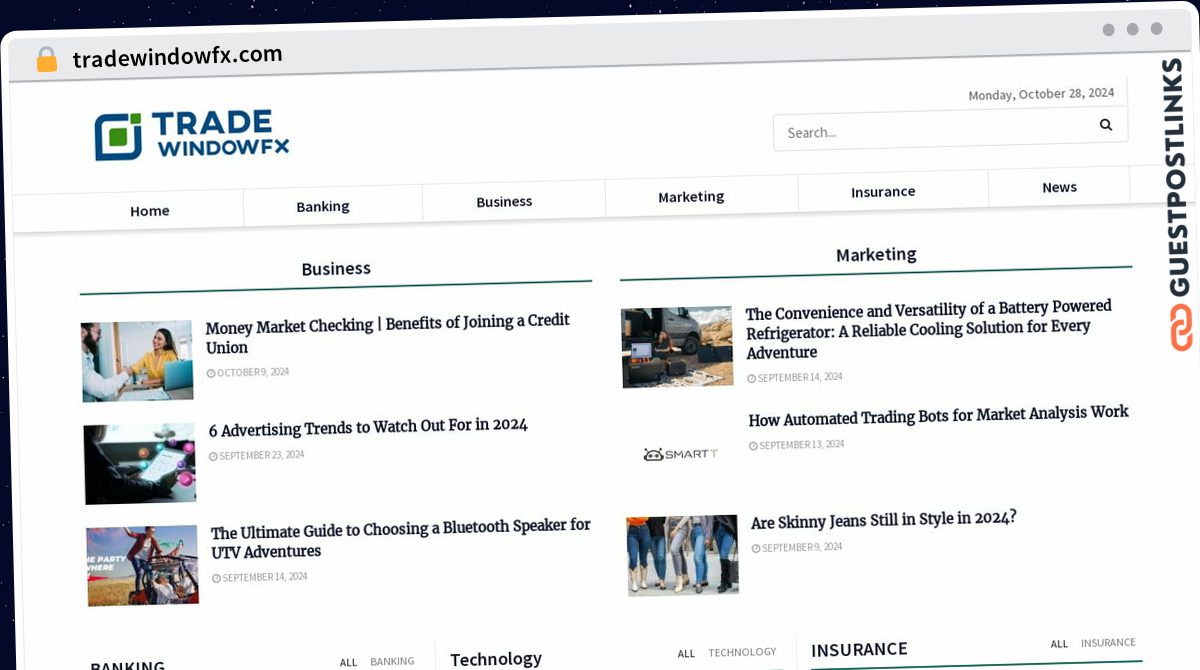
Task: Open the Business menu item
Action: click(504, 201)
